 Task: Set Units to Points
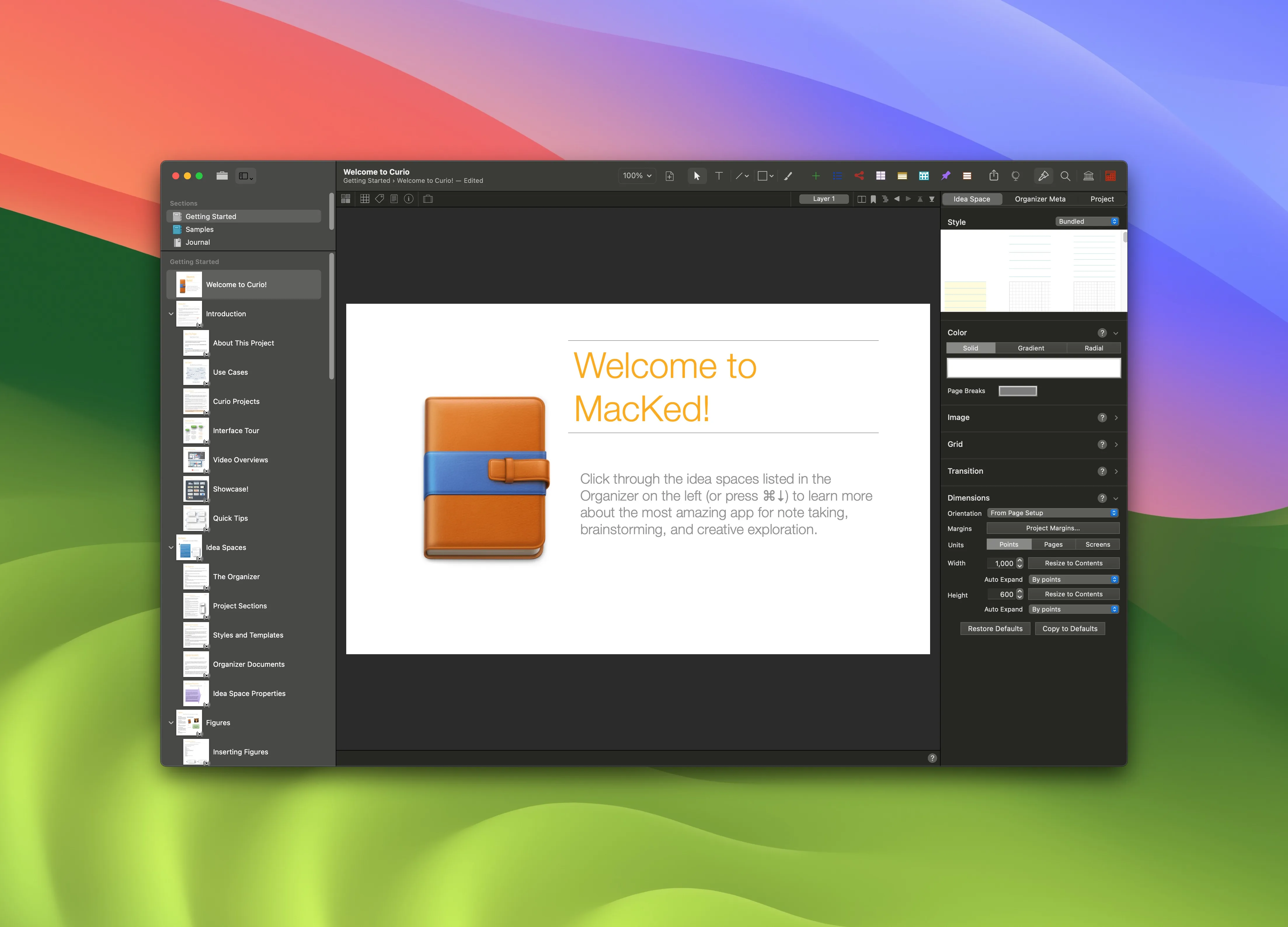coord(1009,545)
